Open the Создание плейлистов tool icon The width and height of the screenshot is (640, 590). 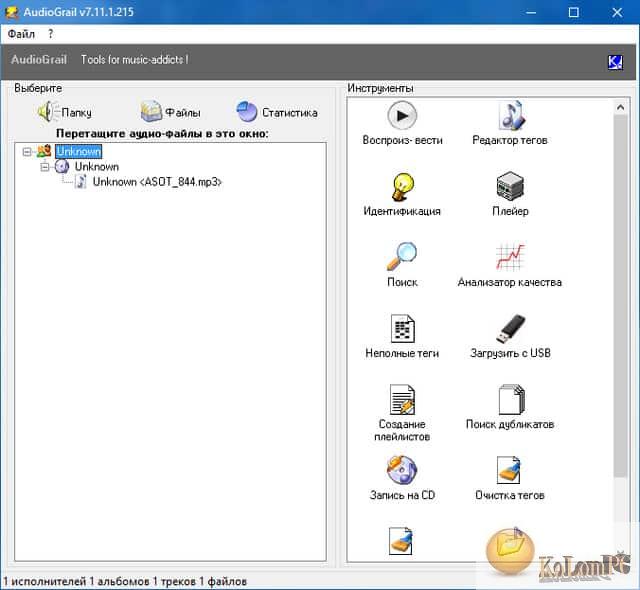click(x=402, y=399)
